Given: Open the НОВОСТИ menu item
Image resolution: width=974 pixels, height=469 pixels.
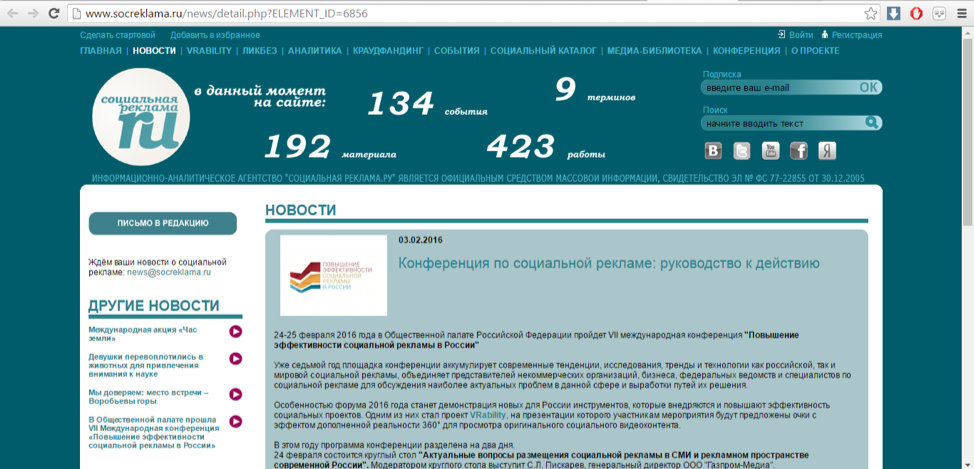Looking at the screenshot, I should [154, 51].
